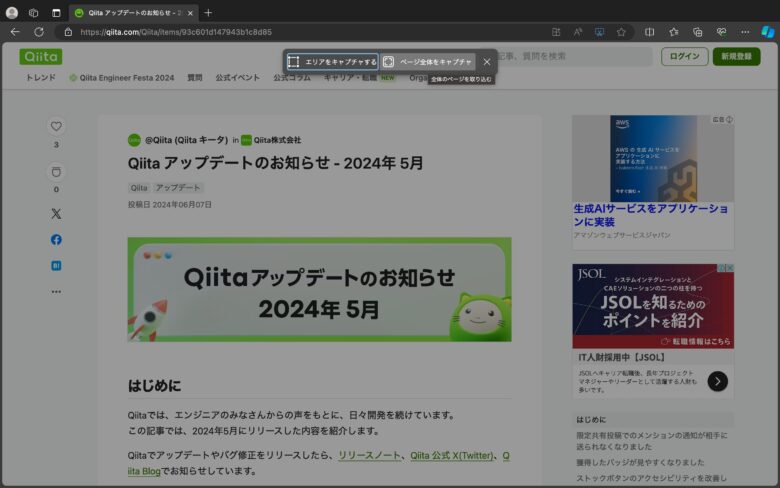View site info lock icon
The width and height of the screenshot is (780, 488).
(68, 32)
